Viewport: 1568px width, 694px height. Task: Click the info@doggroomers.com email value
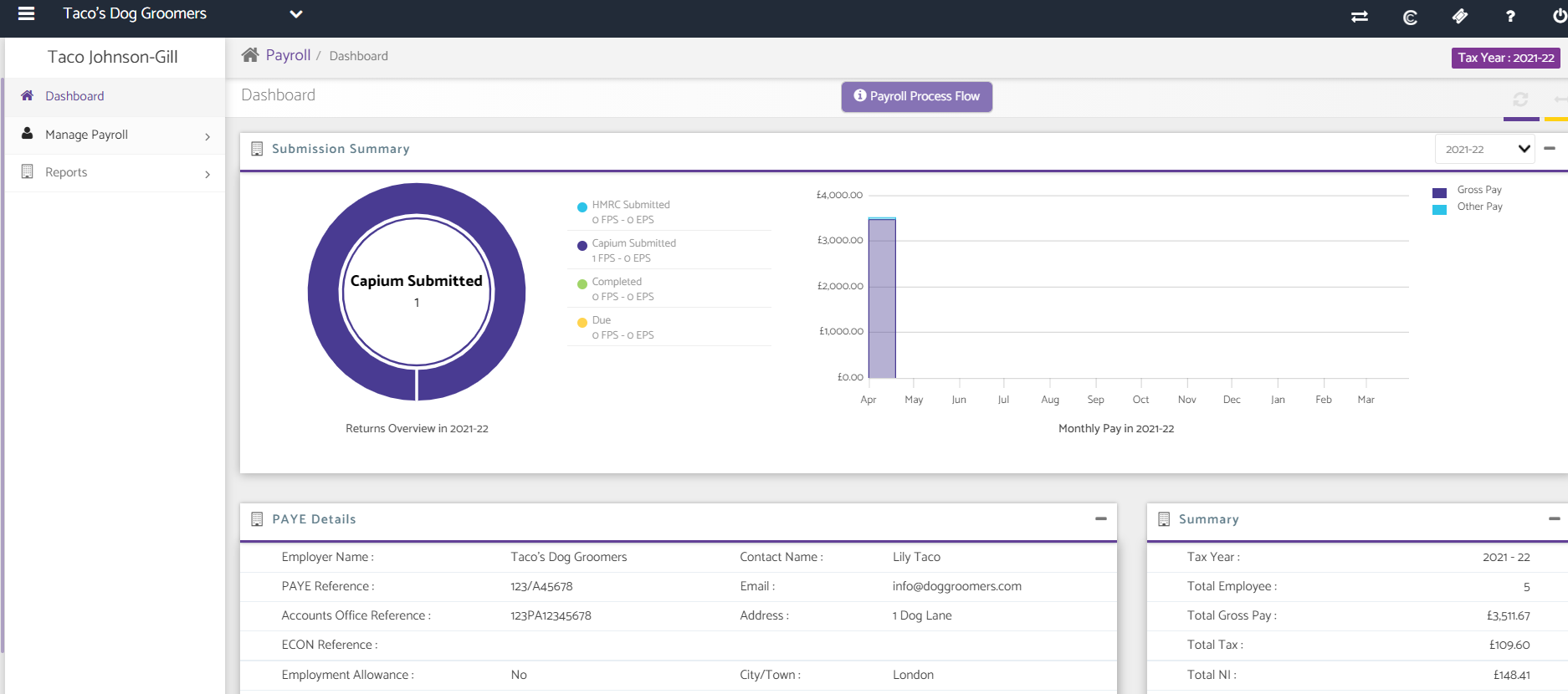(x=956, y=586)
